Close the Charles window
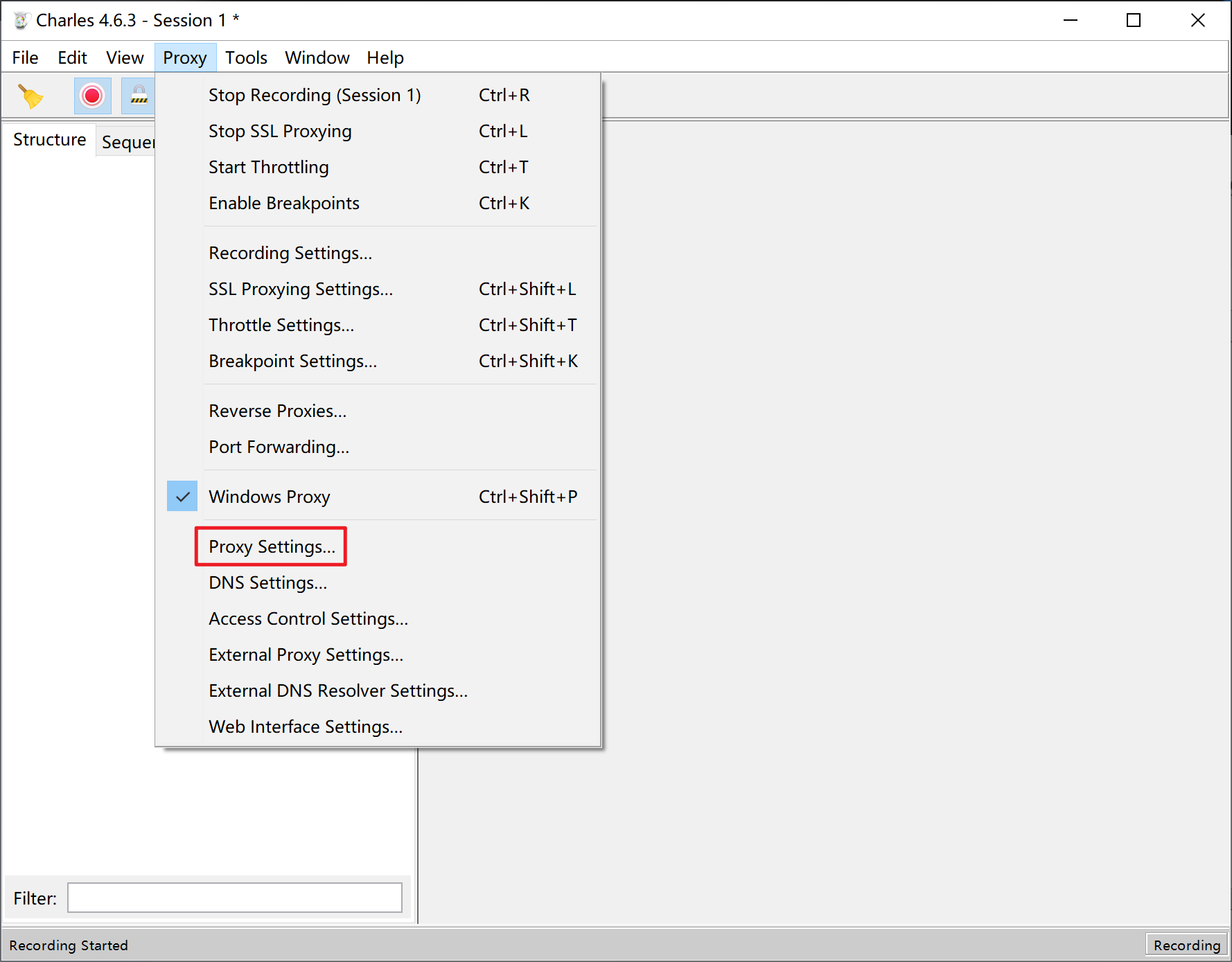The image size is (1232, 962). [1198, 20]
